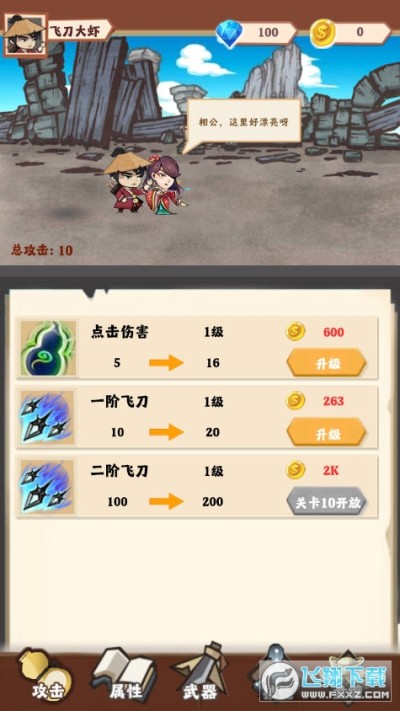Upgrade 一阶飞刀 with the 升级 button

click(x=327, y=432)
